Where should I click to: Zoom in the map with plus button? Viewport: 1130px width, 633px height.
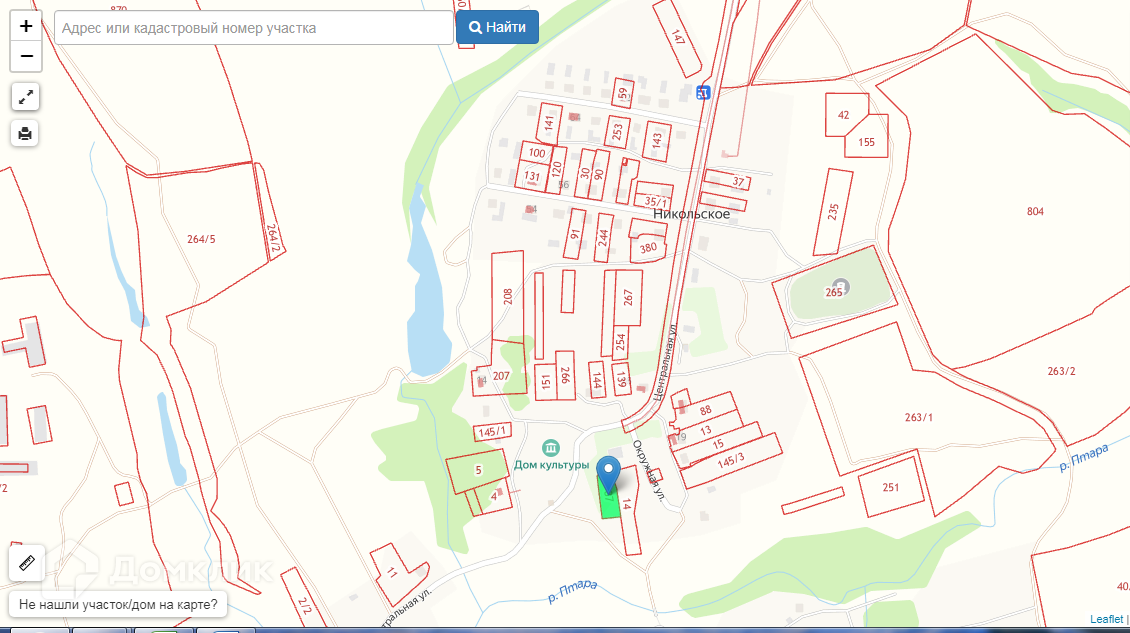26,26
